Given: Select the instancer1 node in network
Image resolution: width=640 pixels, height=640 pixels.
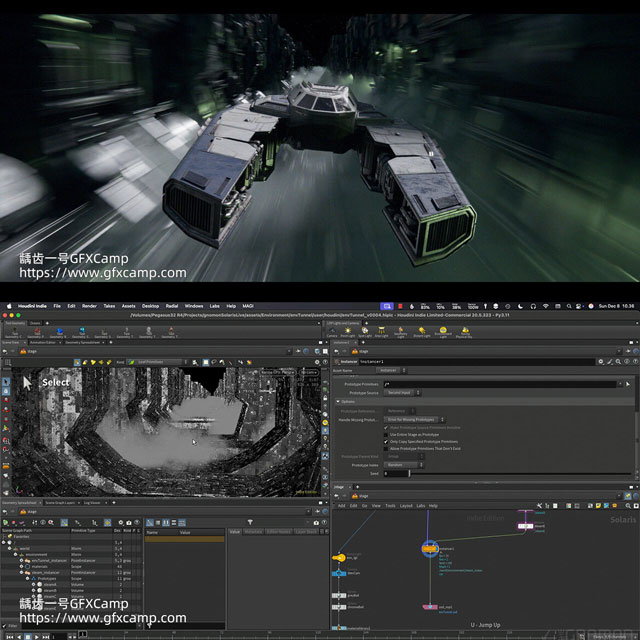Looking at the screenshot, I should (429, 549).
